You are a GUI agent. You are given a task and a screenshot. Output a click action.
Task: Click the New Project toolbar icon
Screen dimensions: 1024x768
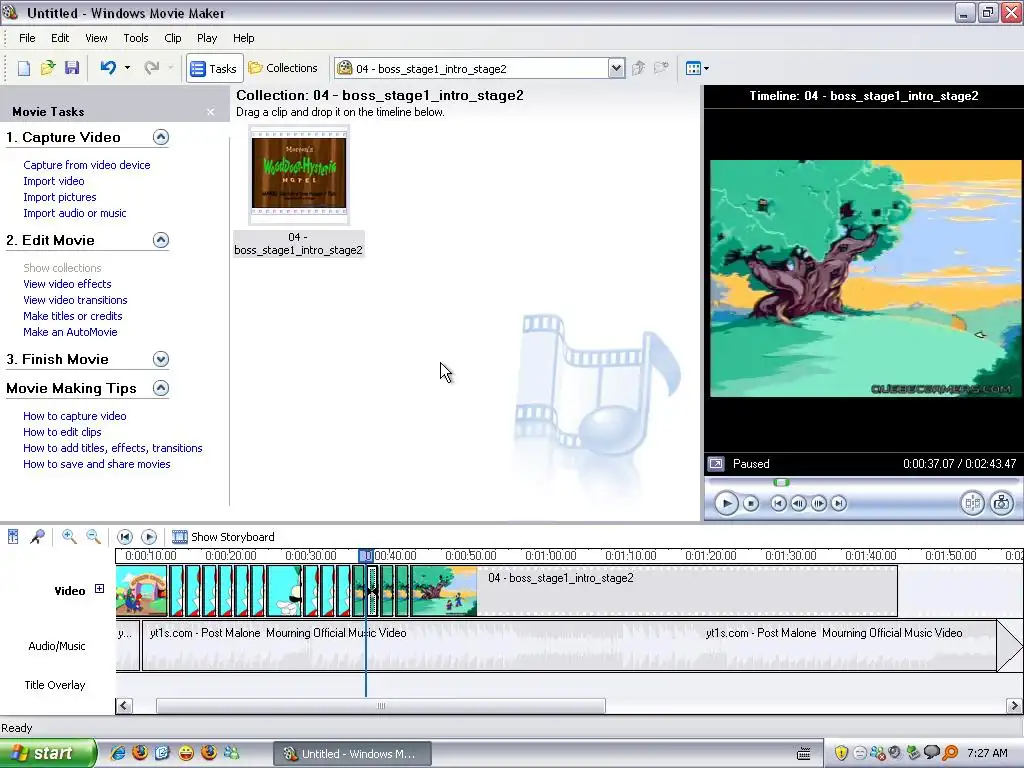[x=24, y=68]
